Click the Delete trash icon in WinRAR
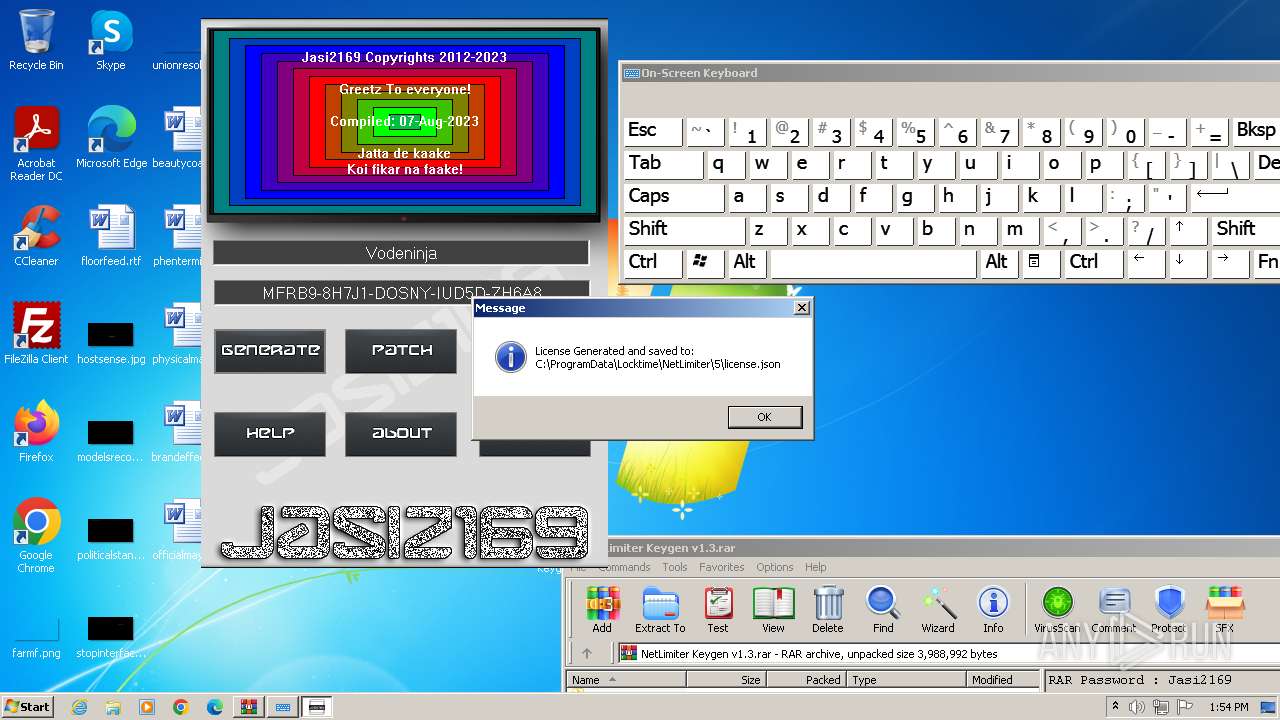1280x720 pixels. point(827,610)
